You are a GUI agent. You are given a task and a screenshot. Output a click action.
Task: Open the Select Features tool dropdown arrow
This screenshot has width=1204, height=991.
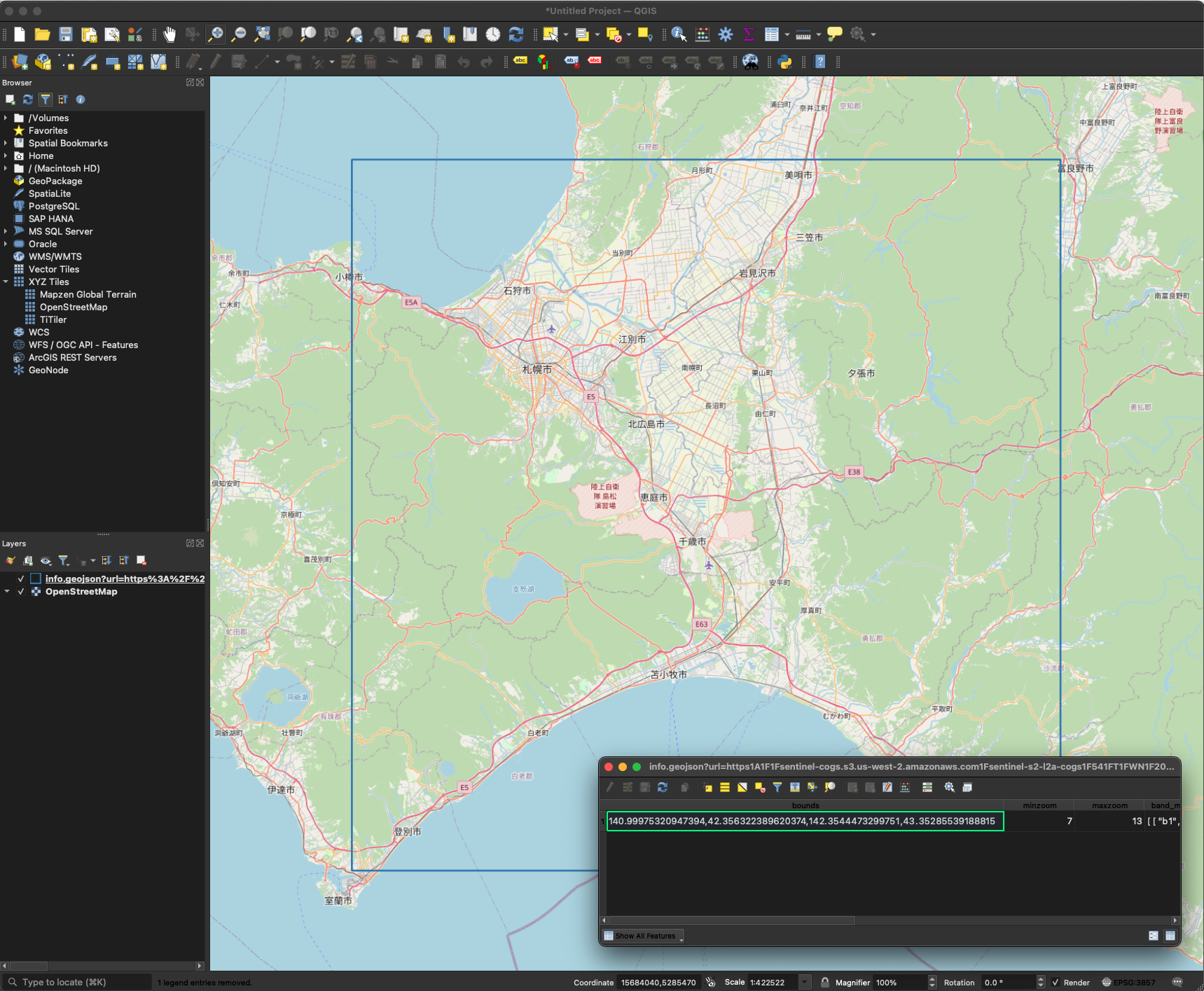click(566, 34)
